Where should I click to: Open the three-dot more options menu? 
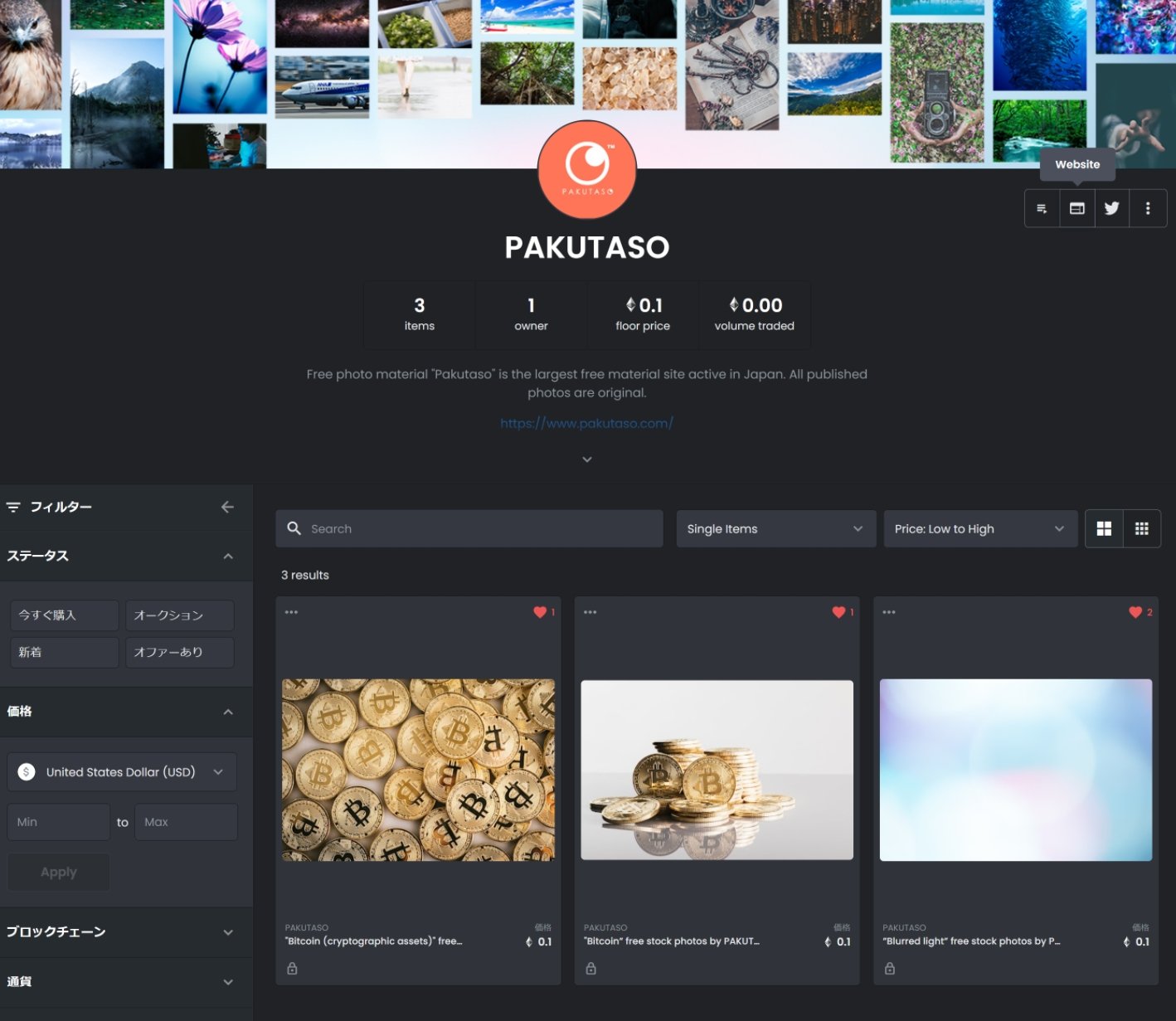coord(1148,208)
